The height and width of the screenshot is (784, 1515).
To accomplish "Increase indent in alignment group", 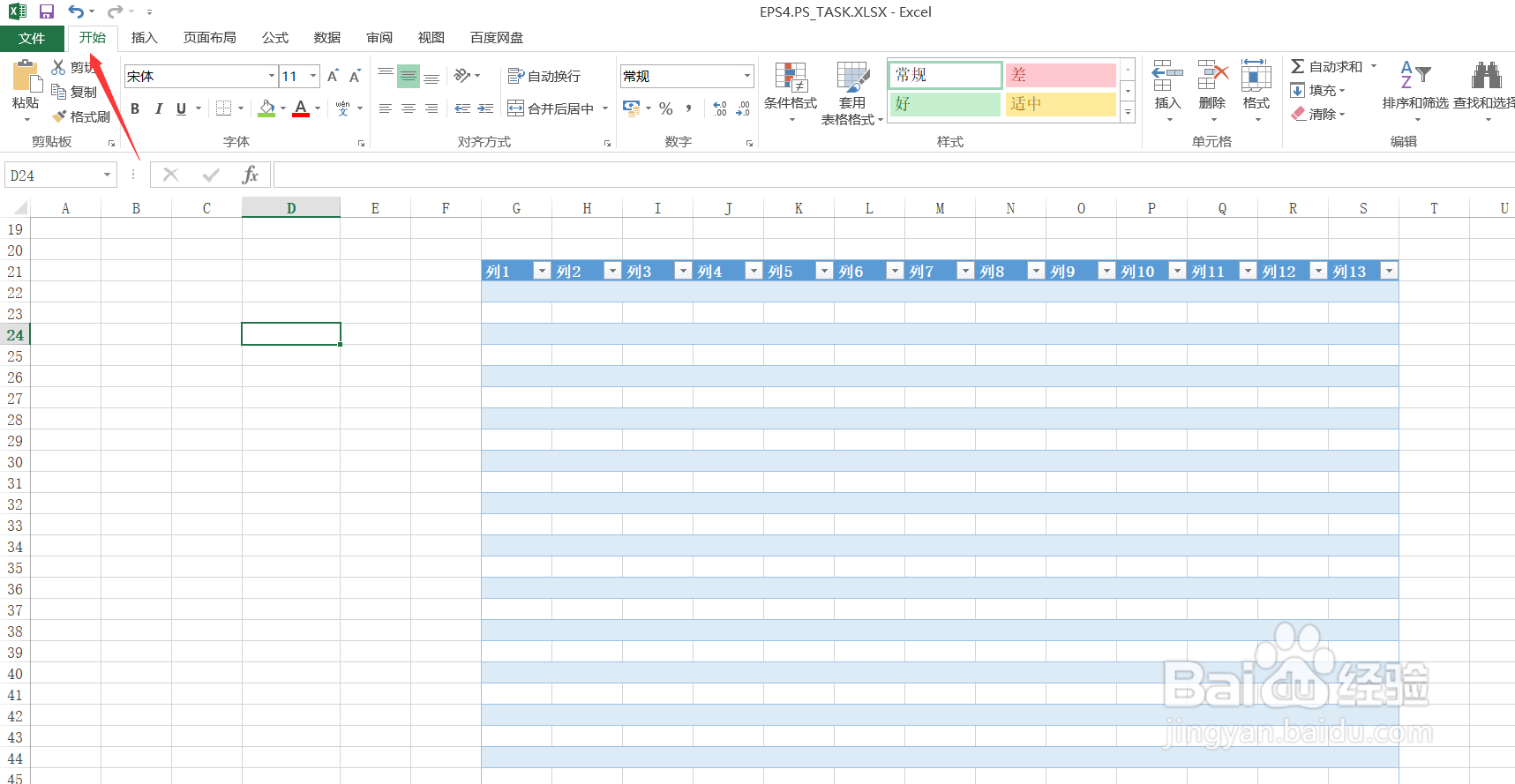I will [x=485, y=108].
